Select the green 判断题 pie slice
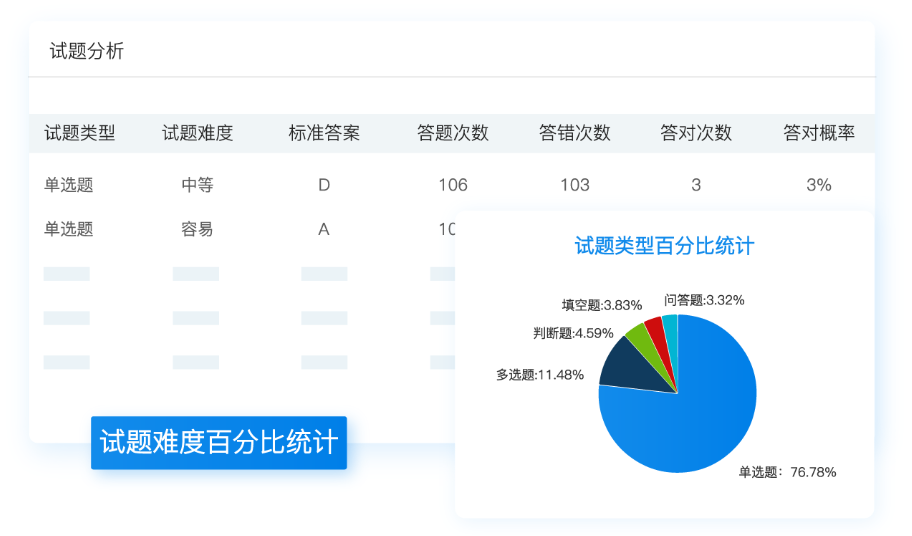Image resolution: width=912 pixels, height=536 pixels. tap(644, 341)
